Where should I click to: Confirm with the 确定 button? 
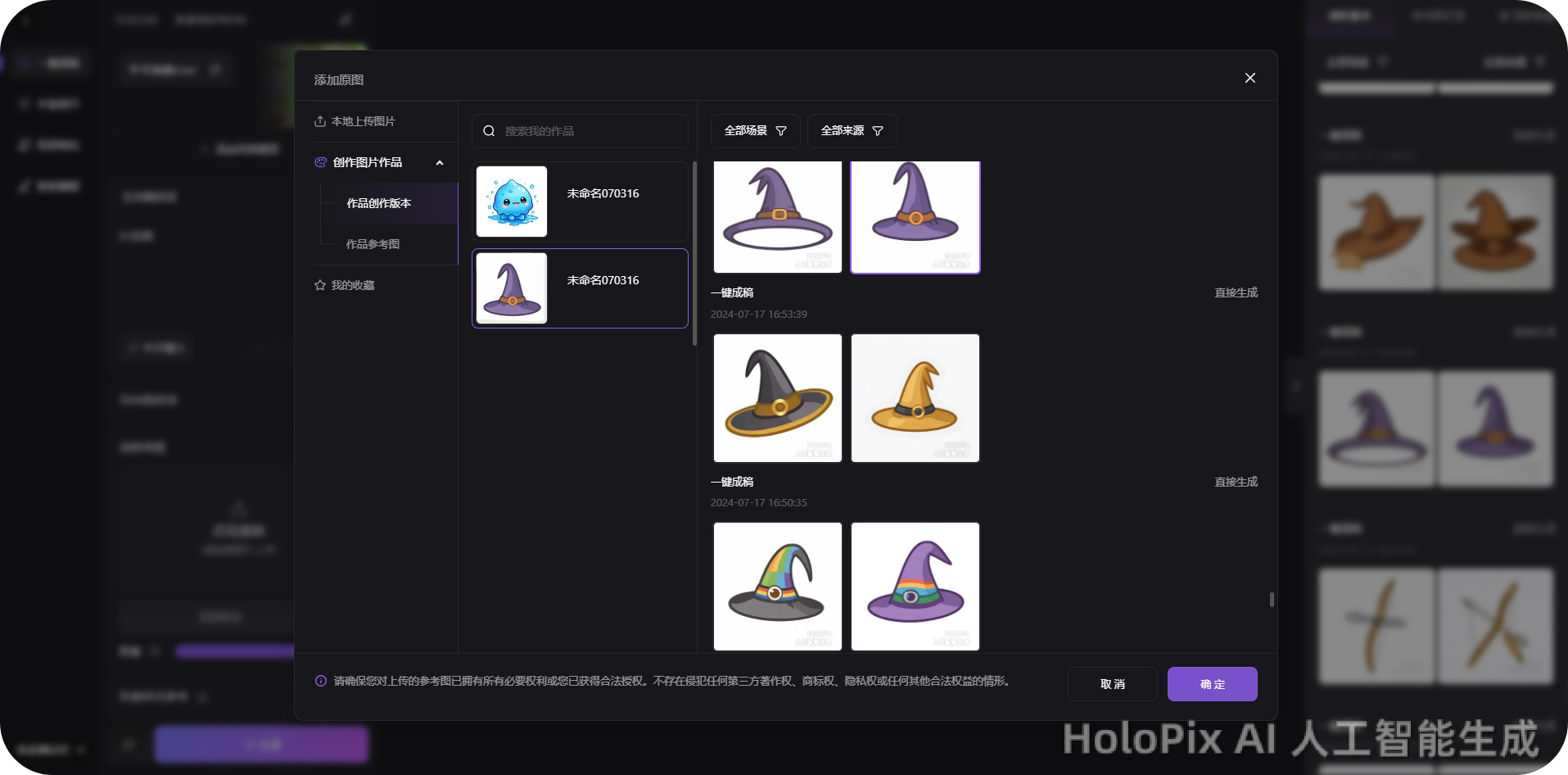pyautogui.click(x=1213, y=684)
